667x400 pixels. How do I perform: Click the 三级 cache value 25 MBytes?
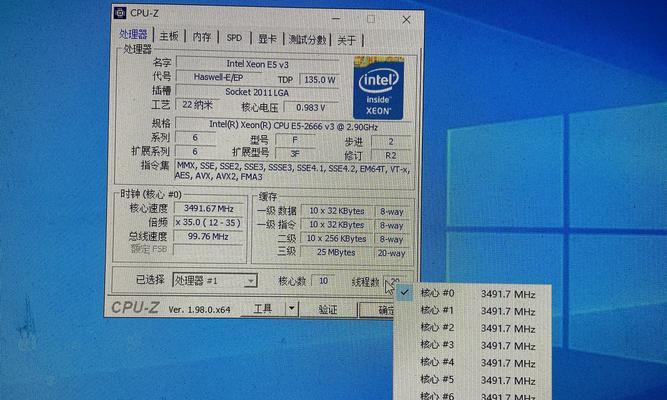click(336, 252)
